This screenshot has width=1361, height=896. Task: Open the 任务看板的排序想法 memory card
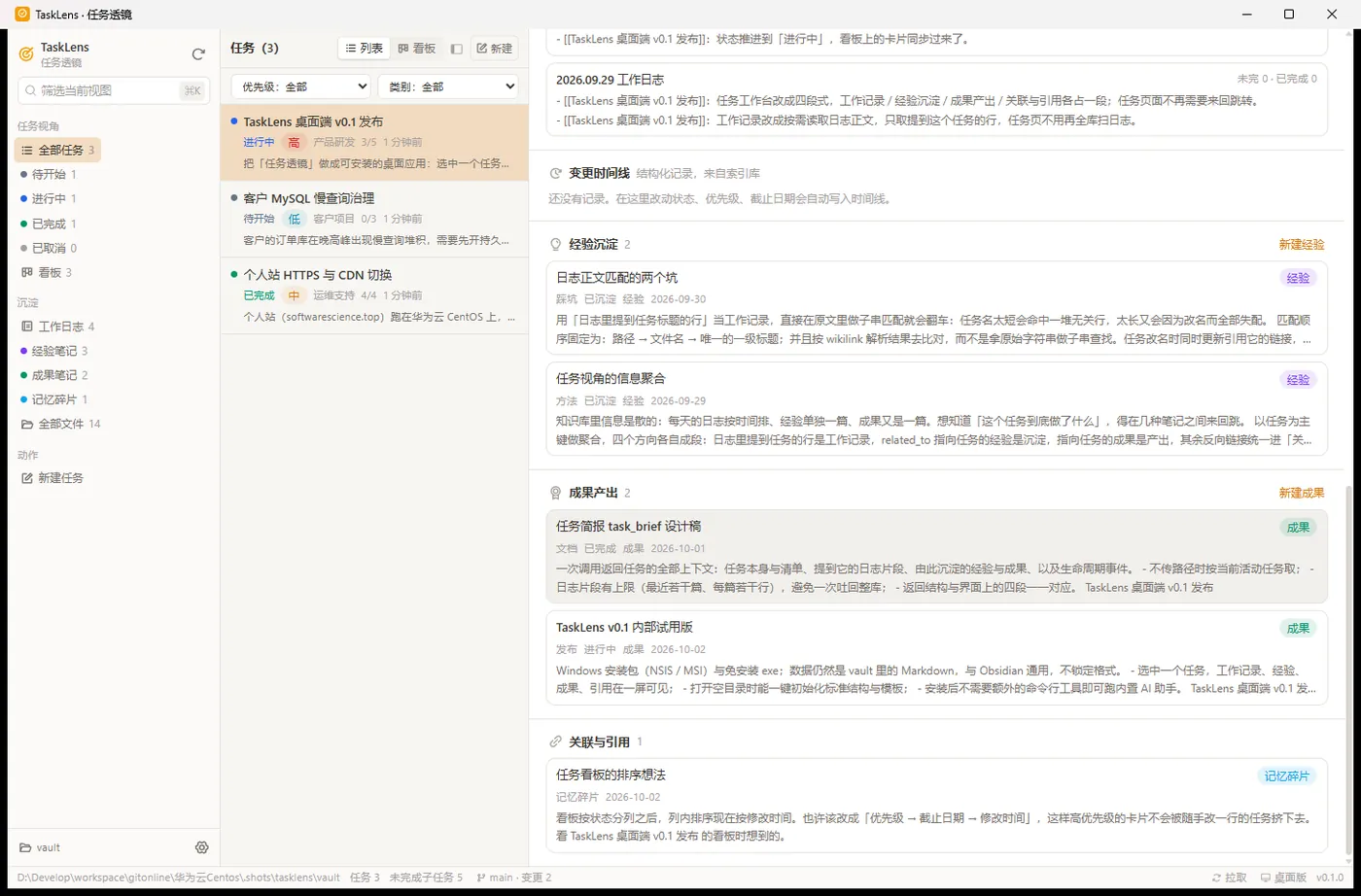pos(936,805)
